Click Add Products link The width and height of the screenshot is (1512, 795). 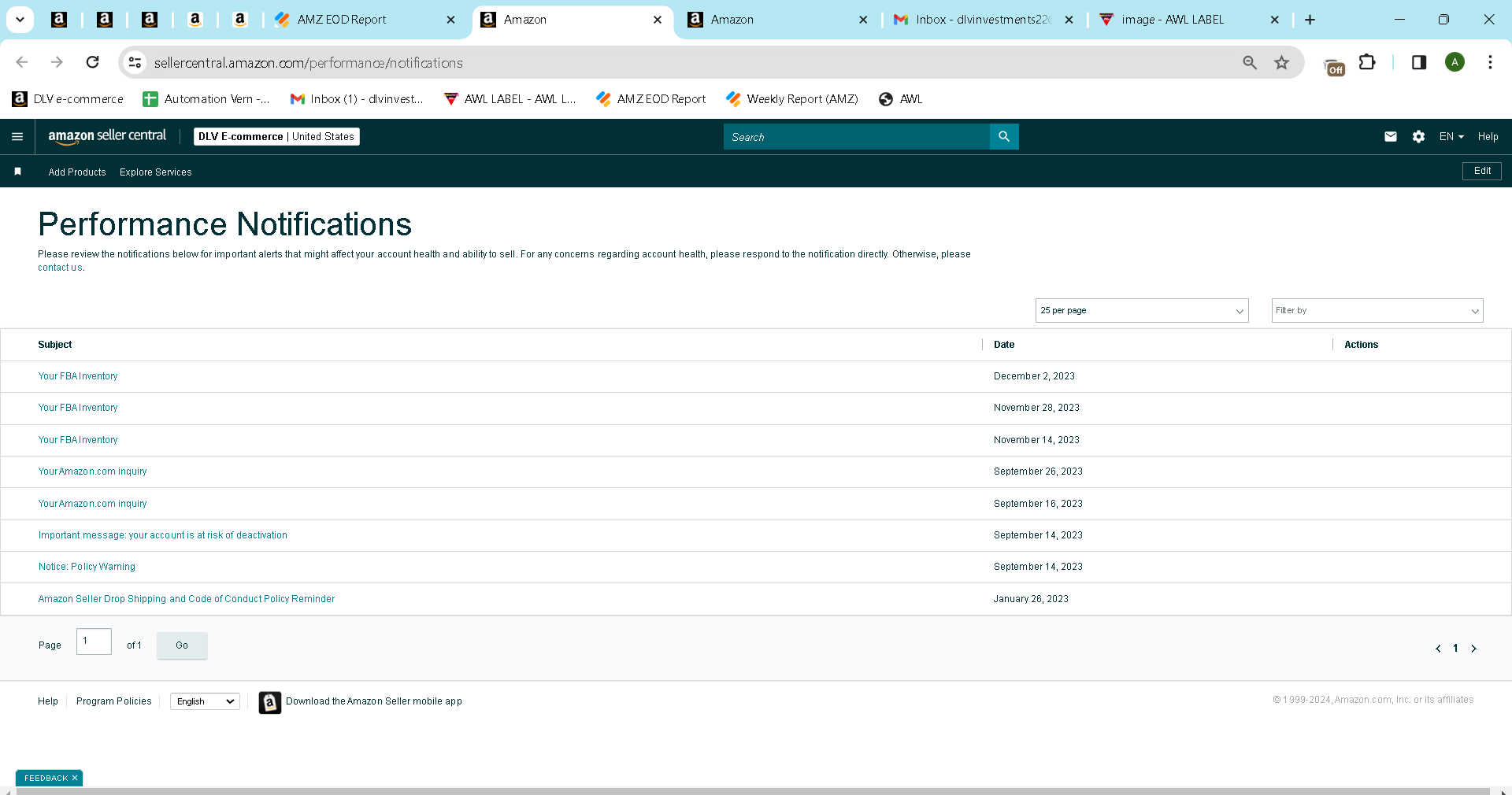[77, 172]
